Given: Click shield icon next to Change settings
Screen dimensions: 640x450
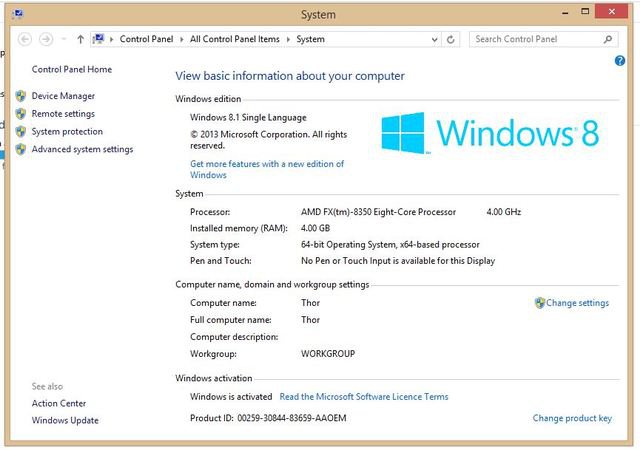Looking at the screenshot, I should tap(540, 303).
